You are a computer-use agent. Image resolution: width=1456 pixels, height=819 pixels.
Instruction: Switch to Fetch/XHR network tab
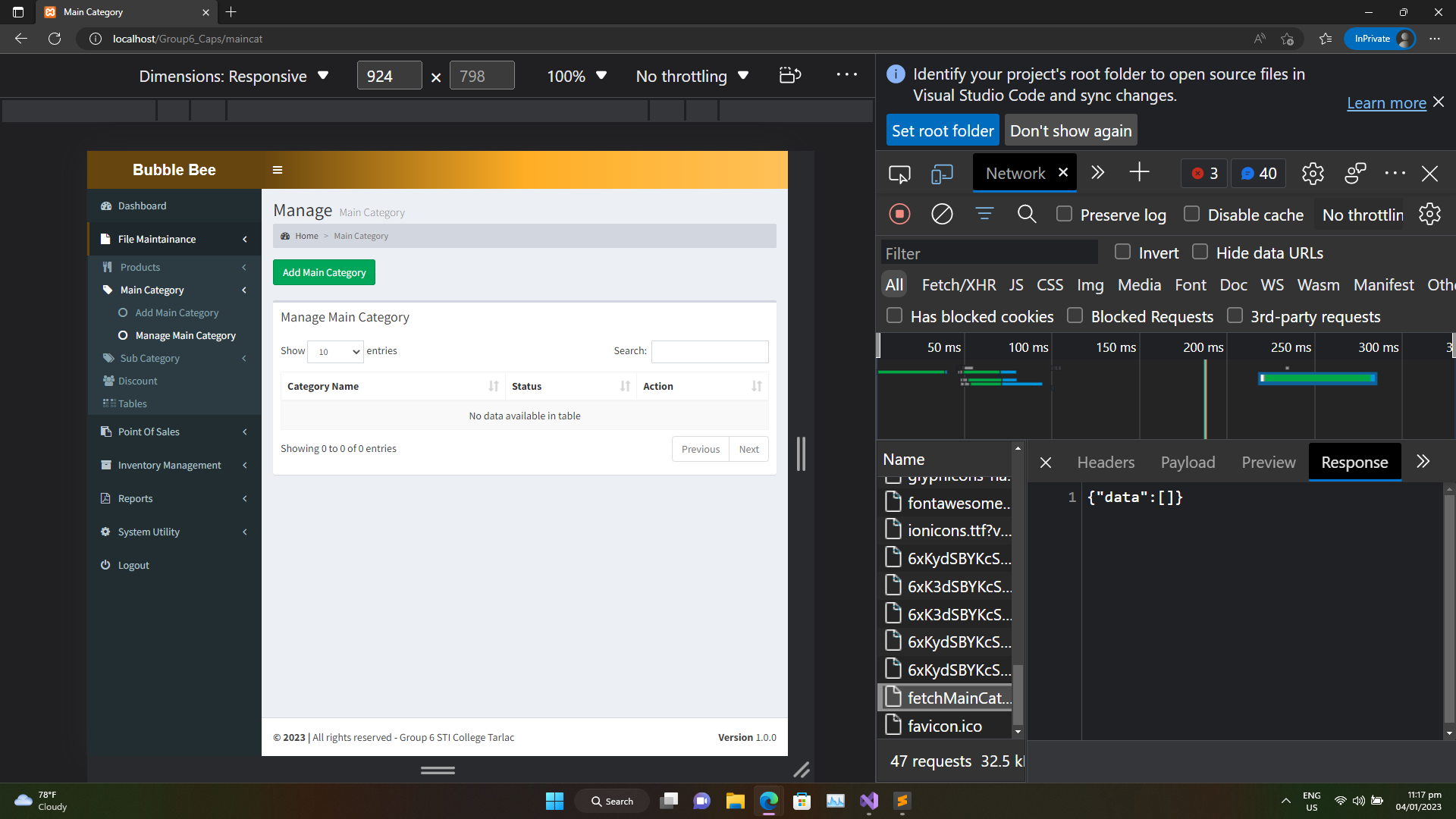[958, 284]
